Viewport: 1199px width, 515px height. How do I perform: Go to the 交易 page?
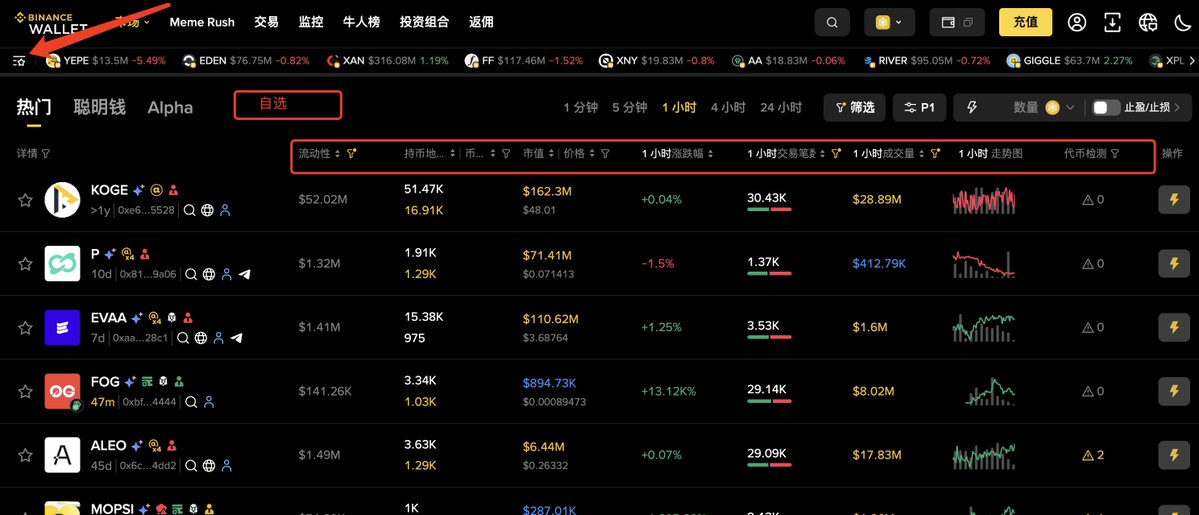click(x=266, y=22)
